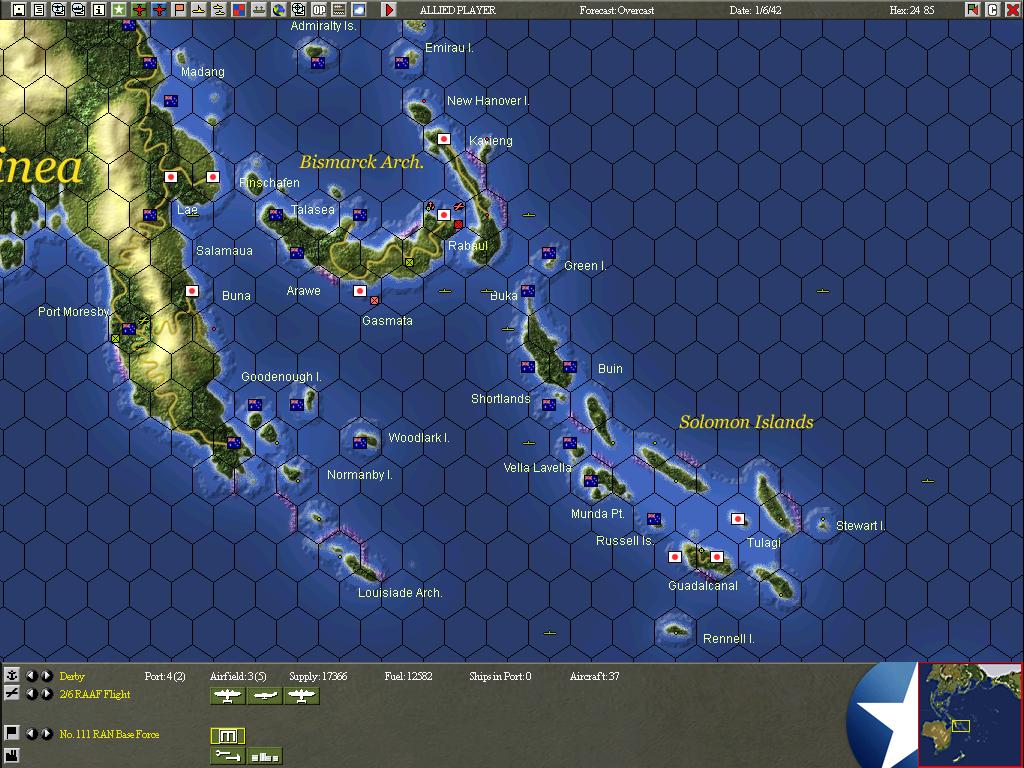
Task: Click the red unit marker near Gasmata
Action: point(374,300)
